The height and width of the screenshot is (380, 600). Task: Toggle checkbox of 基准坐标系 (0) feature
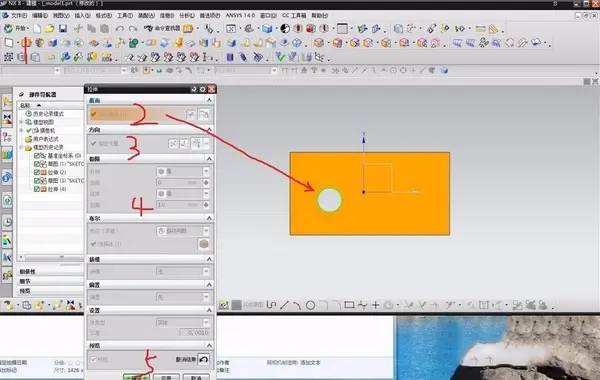tap(37, 156)
